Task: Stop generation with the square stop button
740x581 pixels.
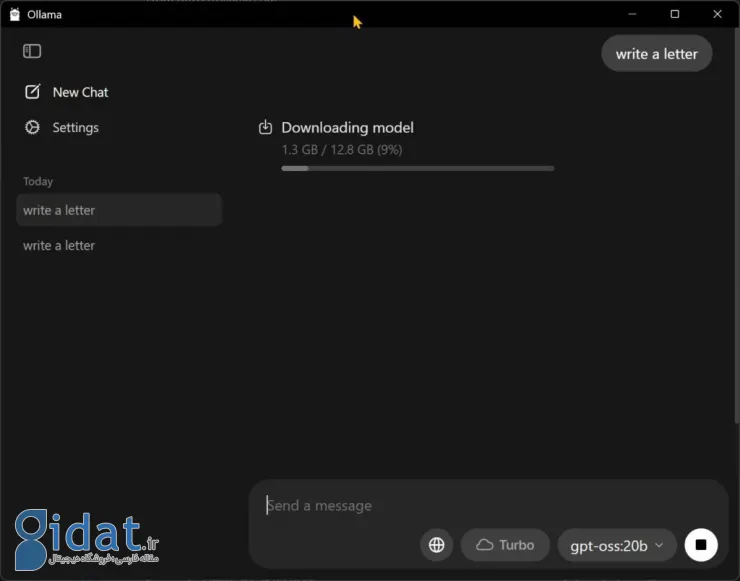Action: 701,545
